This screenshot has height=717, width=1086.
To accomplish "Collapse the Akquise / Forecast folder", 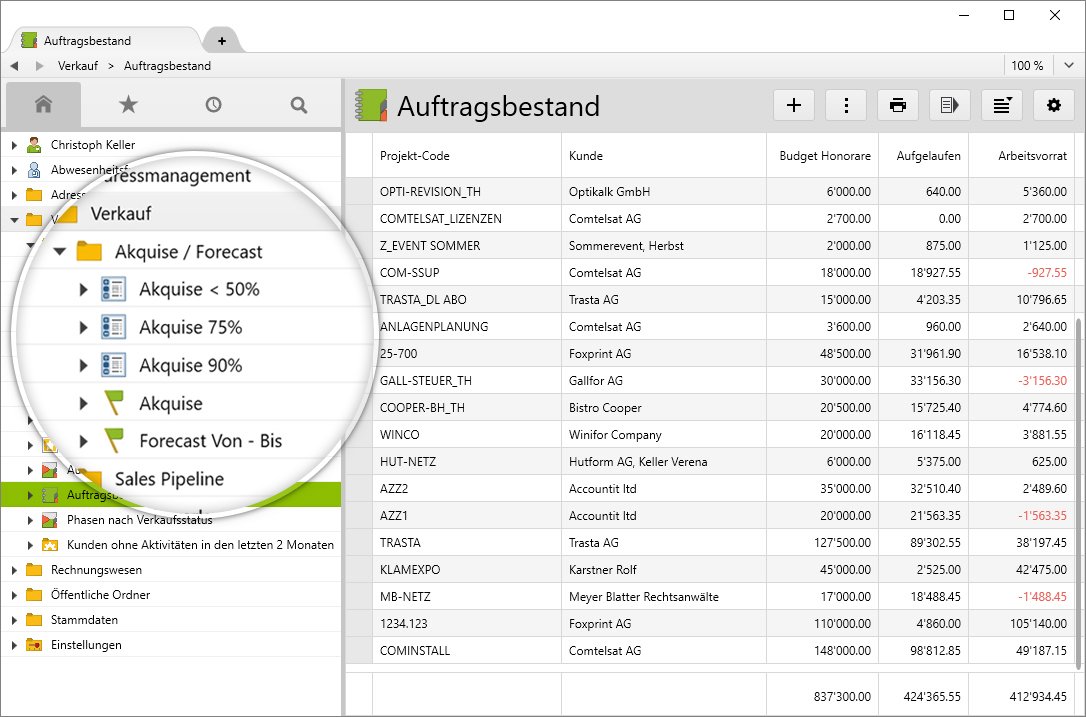I will [60, 251].
